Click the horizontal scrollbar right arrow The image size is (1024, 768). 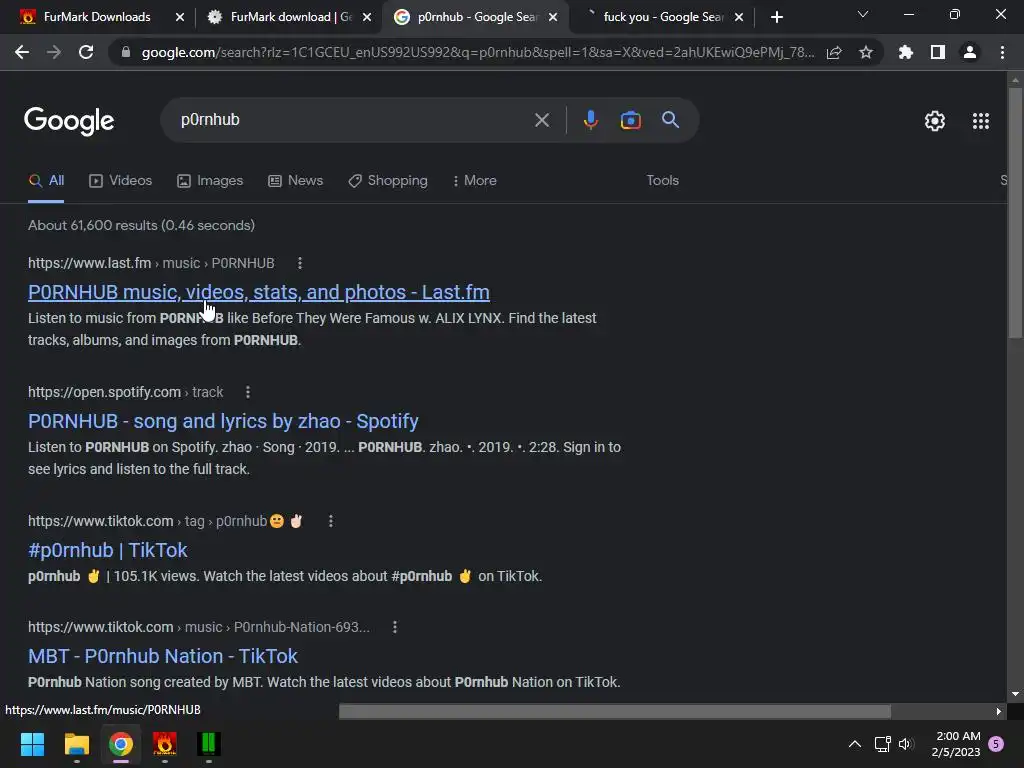click(999, 711)
